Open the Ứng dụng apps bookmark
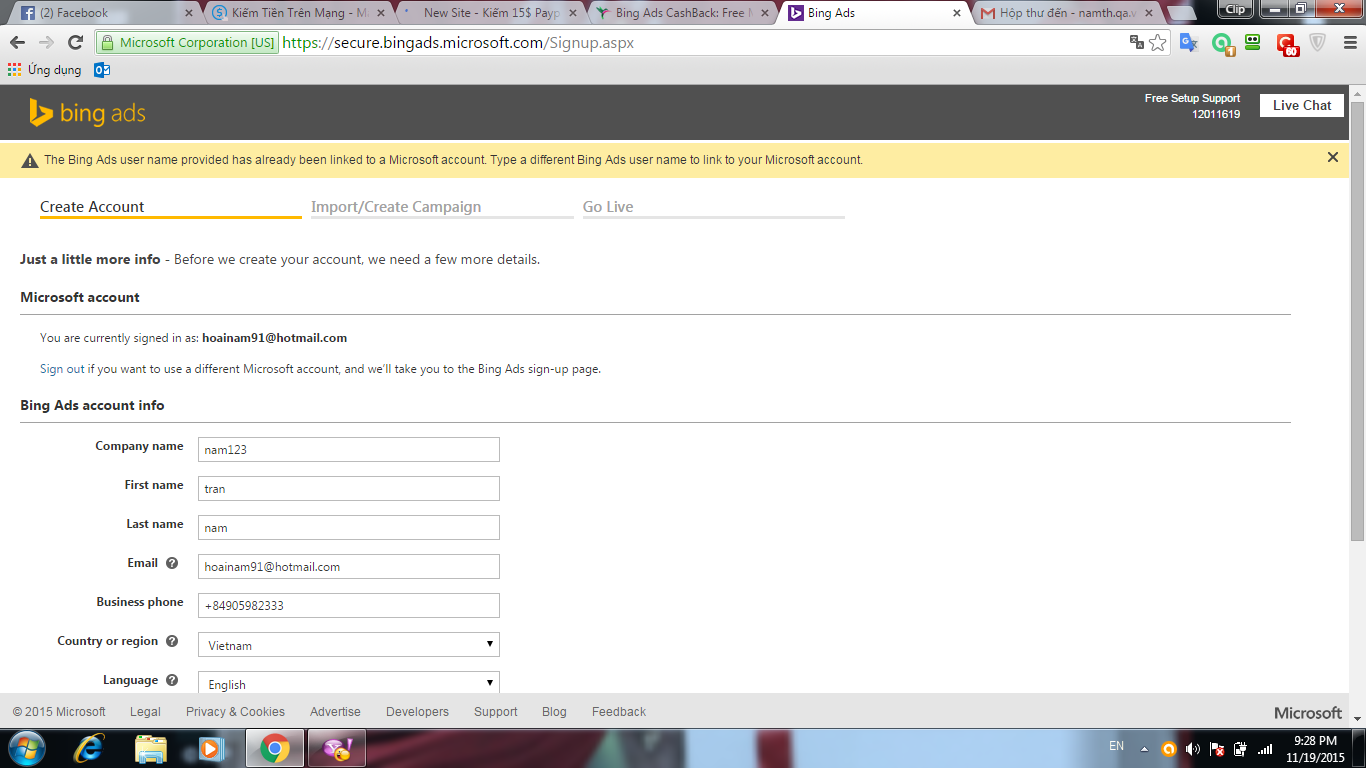The image size is (1366, 768). (45, 70)
